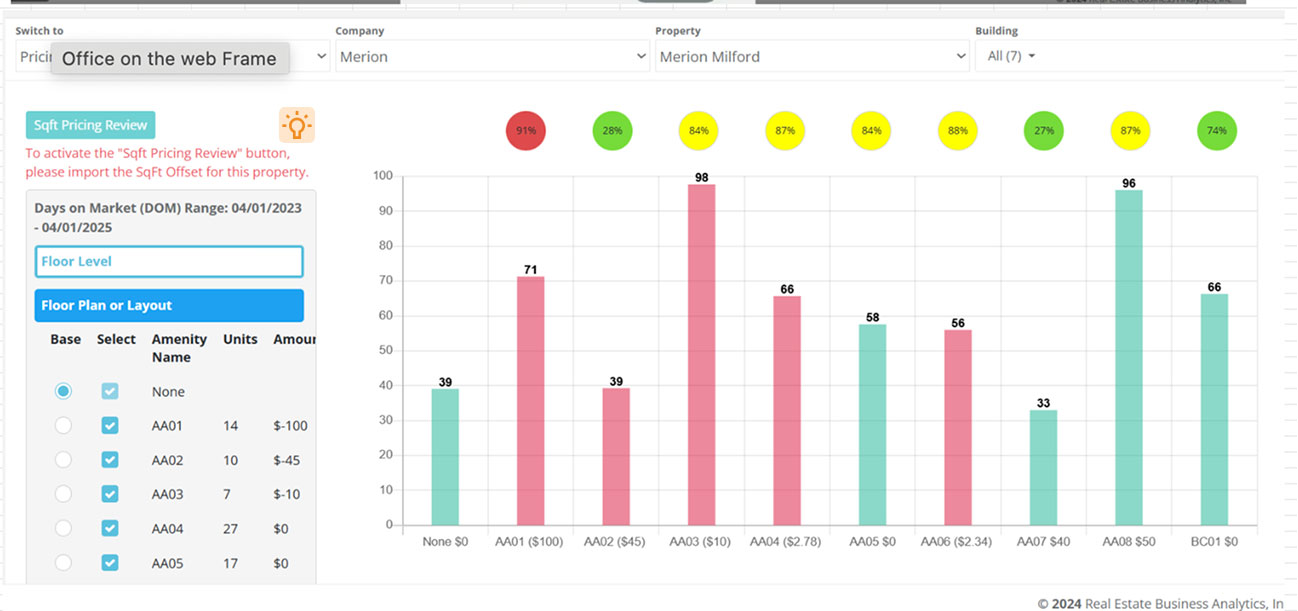Click the Days on Market range text
The width and height of the screenshot is (1298, 611).
point(168,217)
